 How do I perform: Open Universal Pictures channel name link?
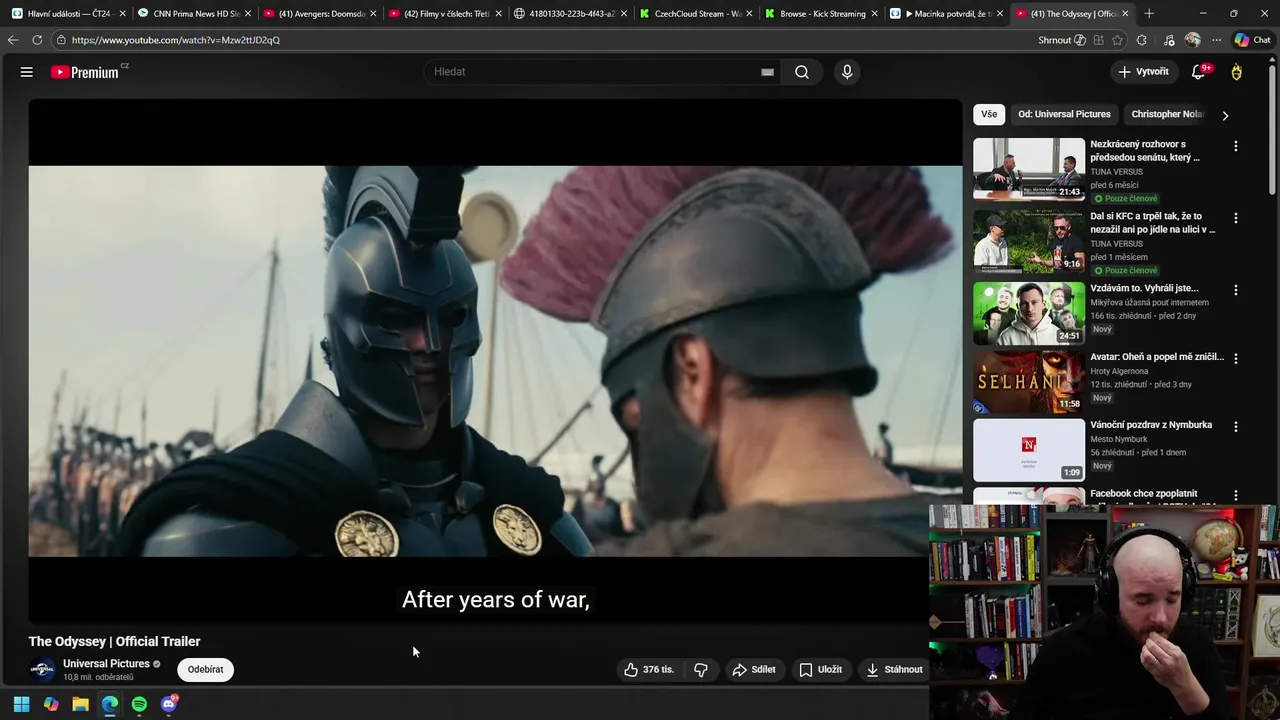tap(106, 664)
